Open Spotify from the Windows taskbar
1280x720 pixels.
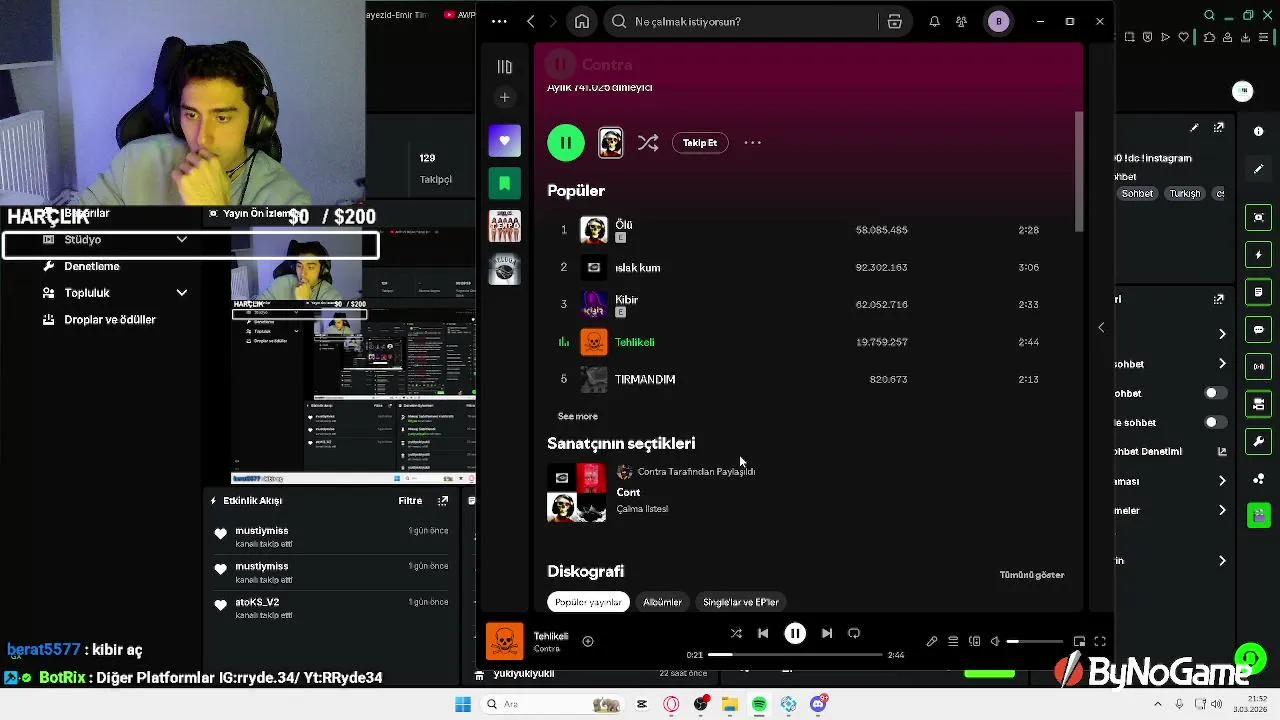[759, 704]
